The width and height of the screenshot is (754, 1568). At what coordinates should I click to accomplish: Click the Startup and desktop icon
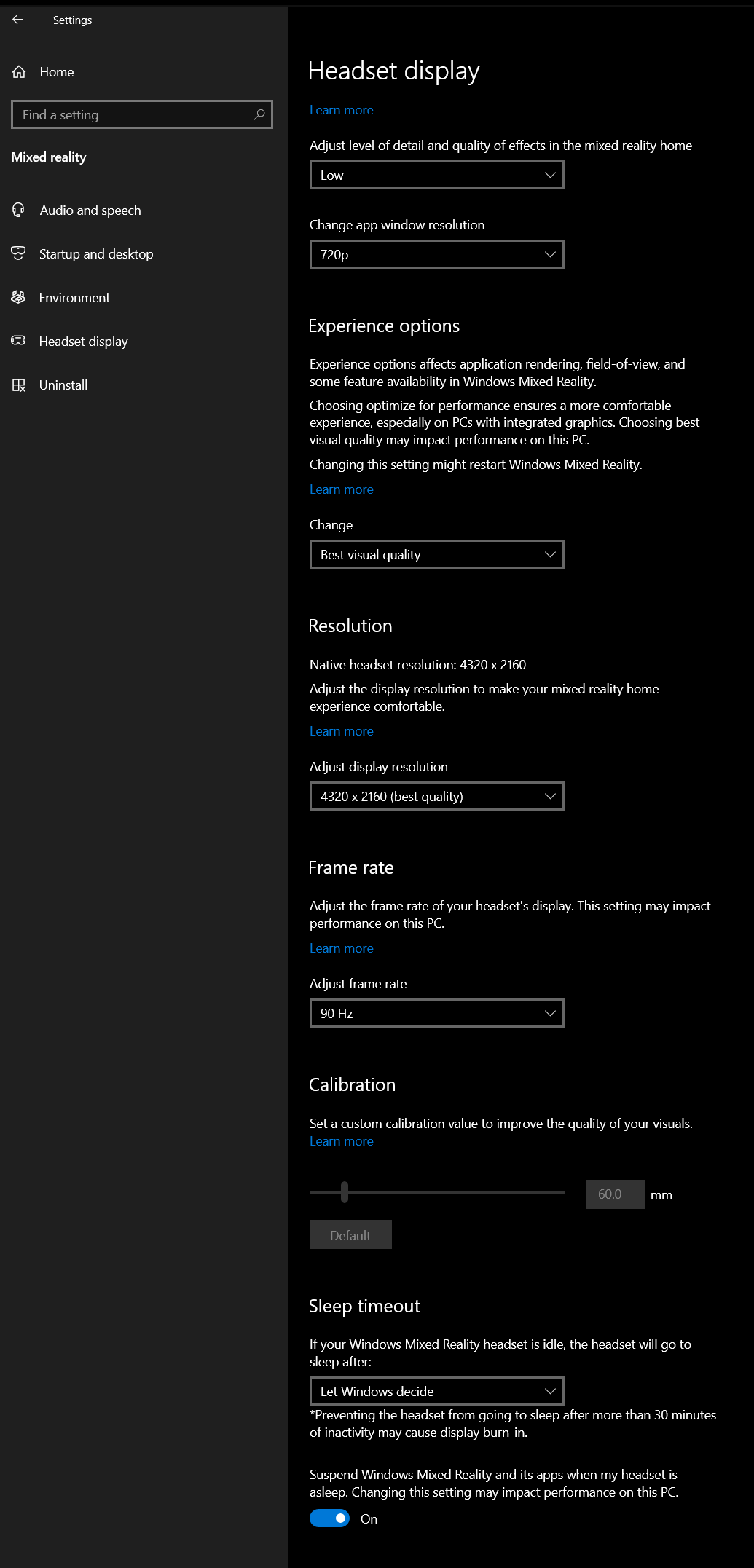pos(19,253)
